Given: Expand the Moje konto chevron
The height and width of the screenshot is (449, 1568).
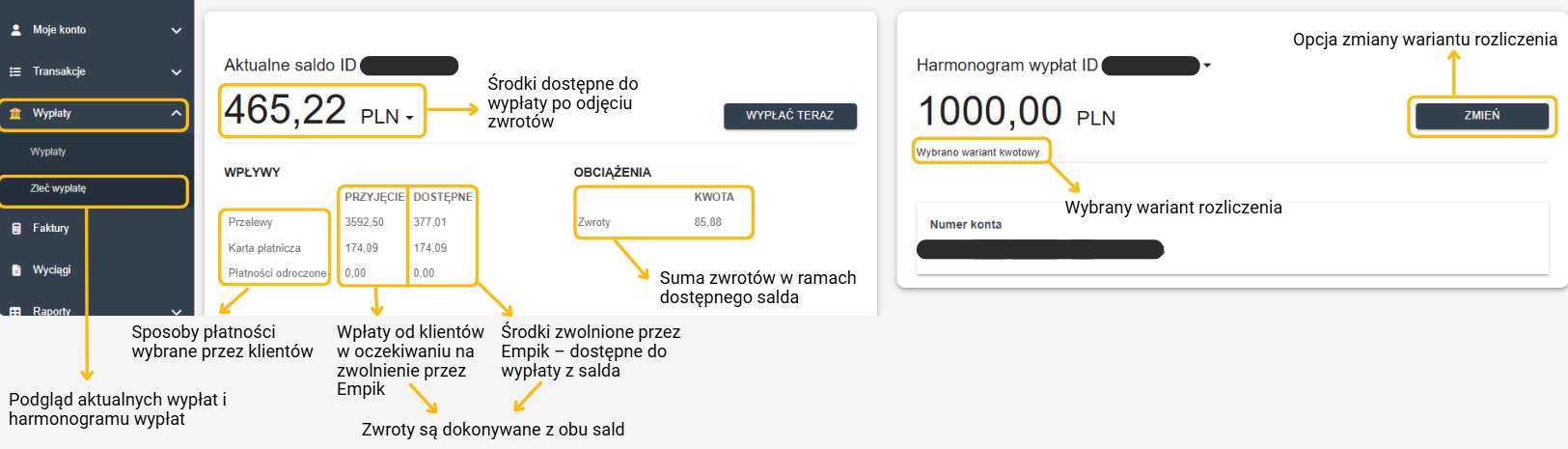Looking at the screenshot, I should 177,31.
